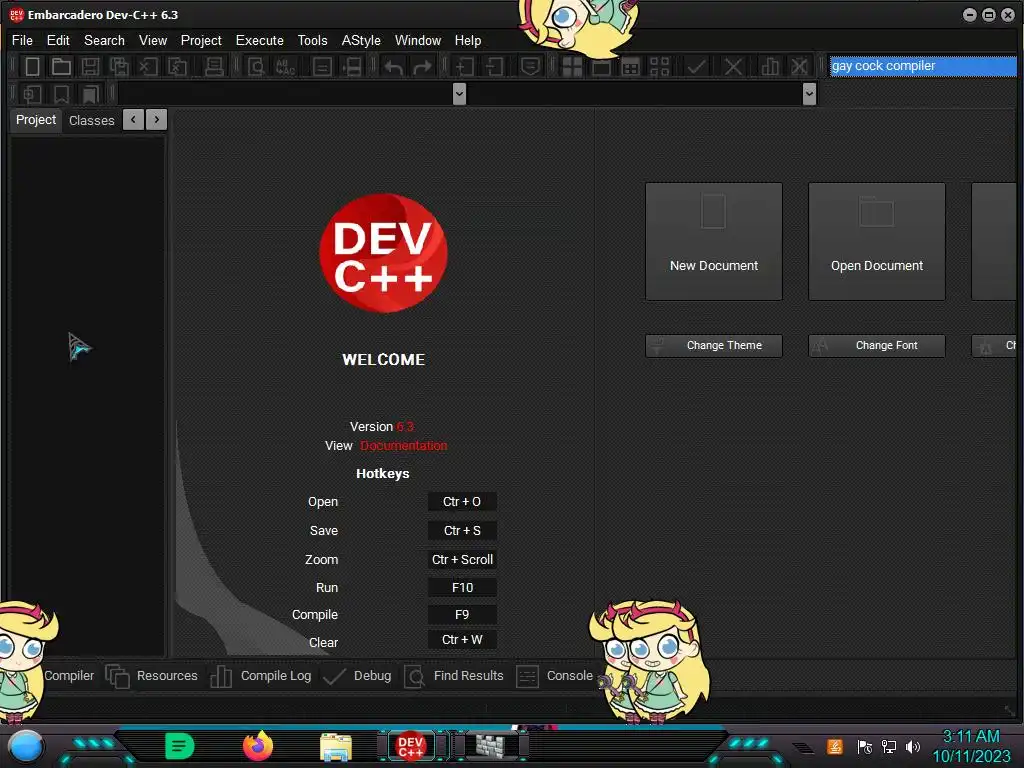Expand the first class browser dropdown arrow

coord(459,94)
